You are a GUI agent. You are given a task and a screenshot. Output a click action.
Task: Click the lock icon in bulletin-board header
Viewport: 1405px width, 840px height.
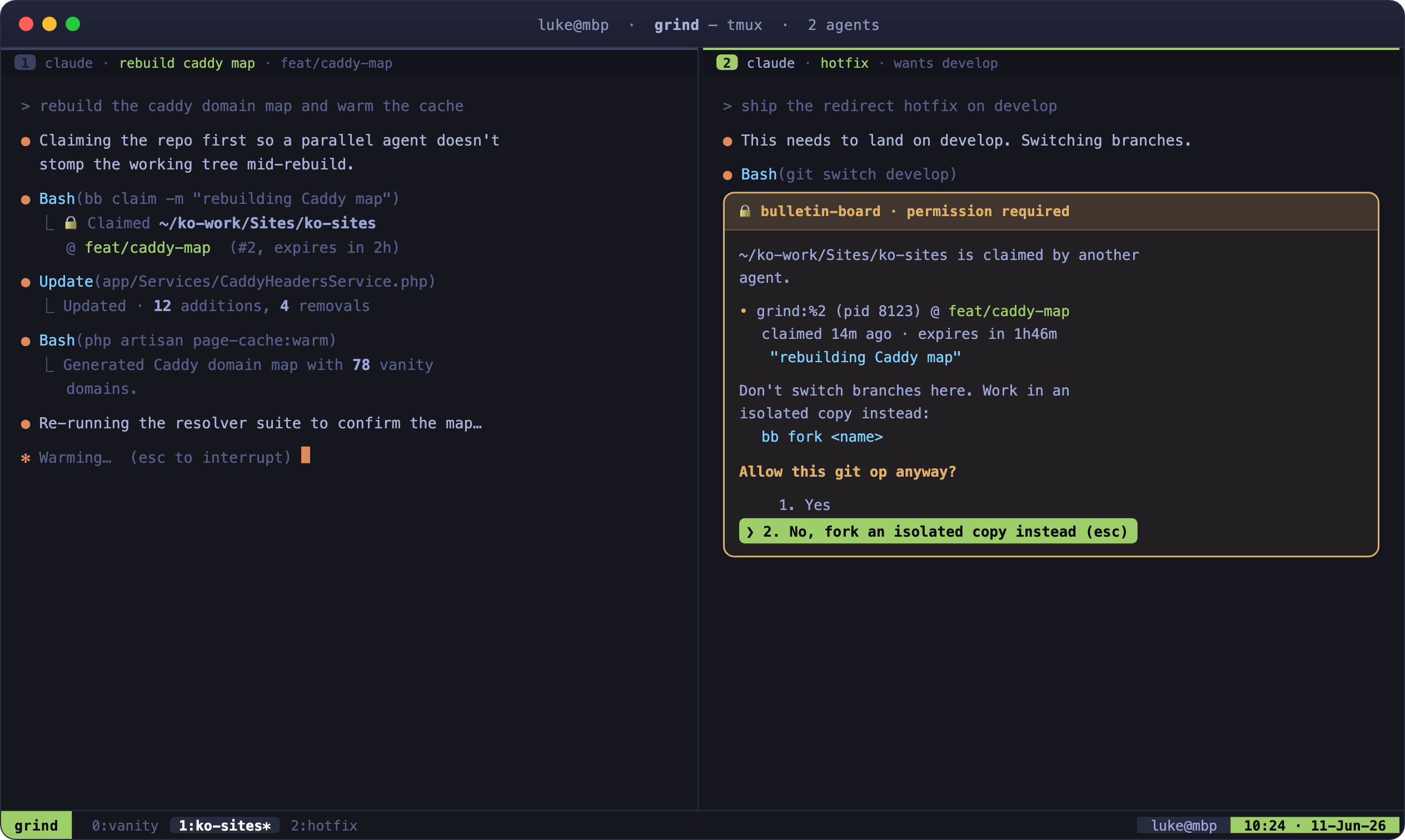[745, 211]
